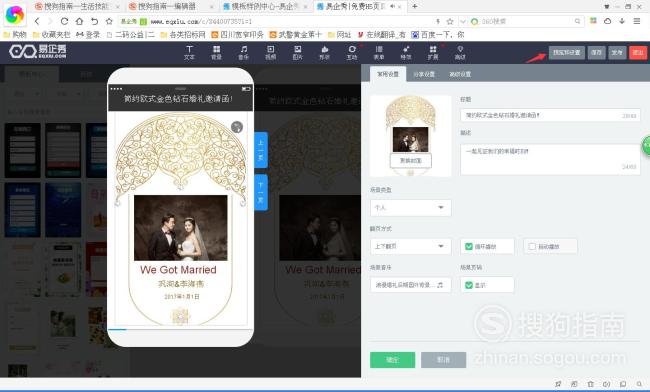Viewport: 650px width, 392px height.
Task: Click the download arrow icon in browser
Action: (622, 21)
